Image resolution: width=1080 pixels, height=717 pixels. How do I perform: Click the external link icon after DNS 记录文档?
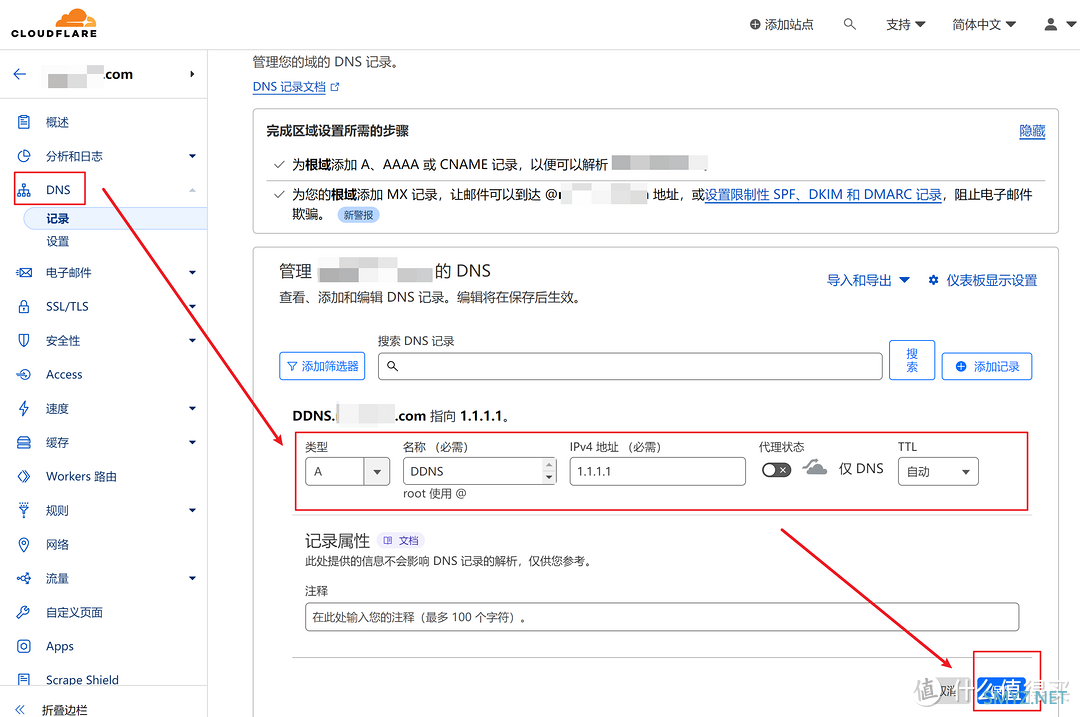point(335,87)
